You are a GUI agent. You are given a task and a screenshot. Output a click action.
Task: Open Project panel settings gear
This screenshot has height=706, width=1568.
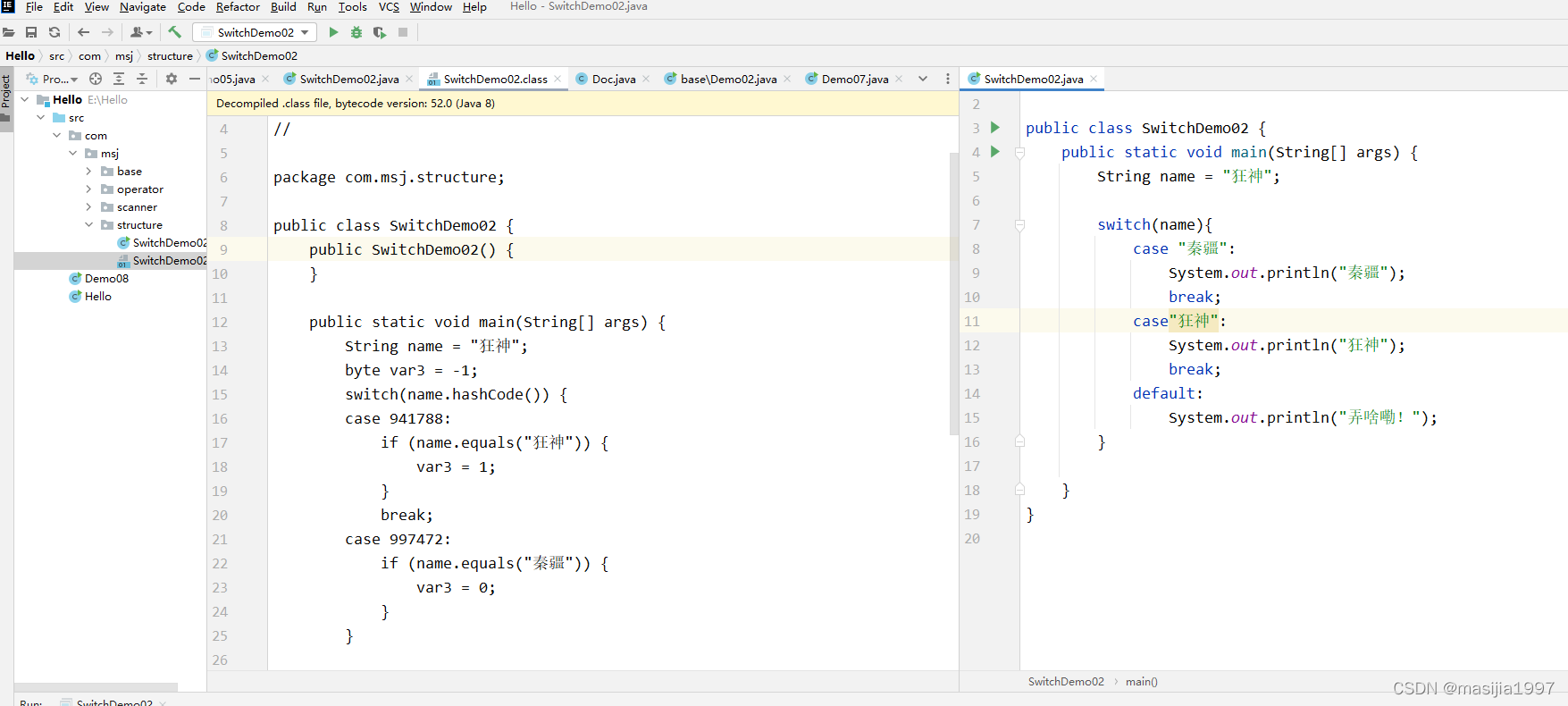click(x=172, y=79)
